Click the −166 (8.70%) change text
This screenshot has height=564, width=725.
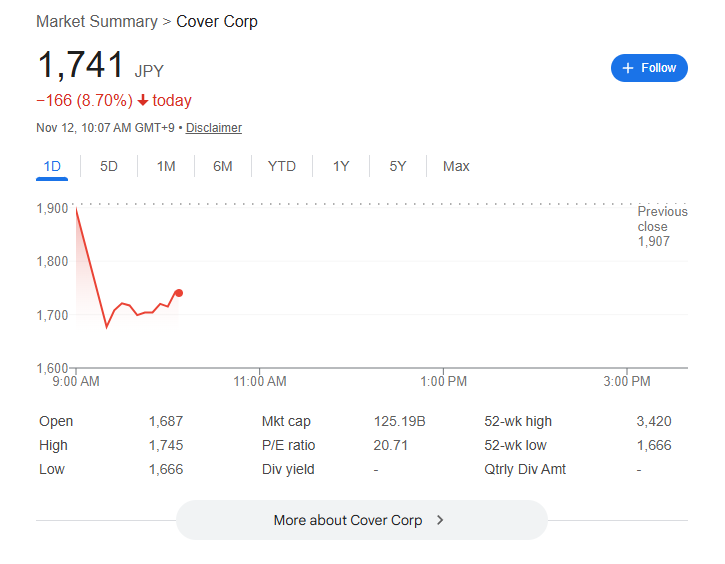tap(85, 100)
